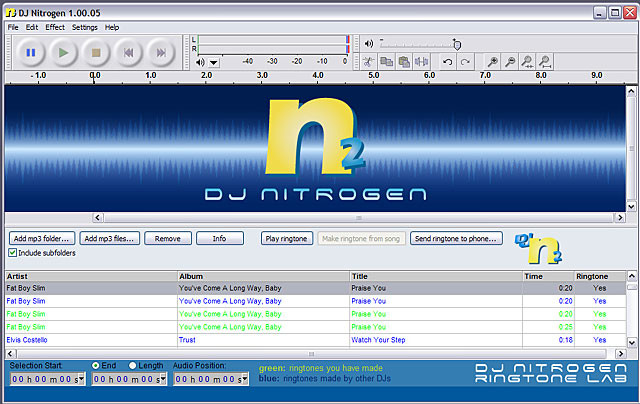Image resolution: width=640 pixels, height=404 pixels.
Task: Sort list by Title column header
Action: point(436,276)
